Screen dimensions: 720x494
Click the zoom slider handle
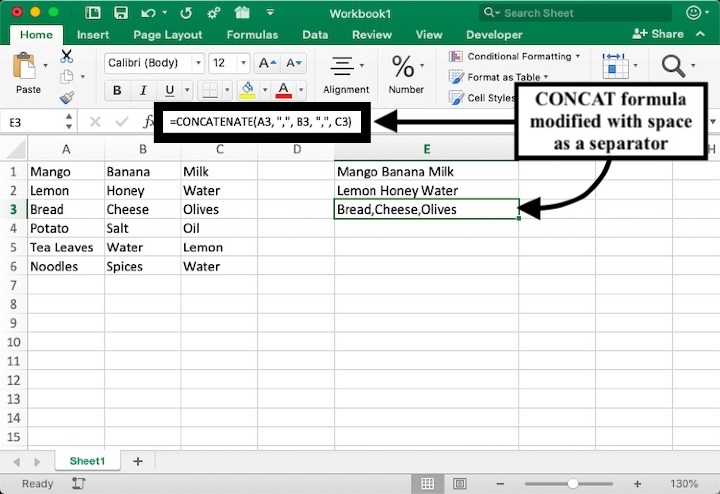(573, 483)
